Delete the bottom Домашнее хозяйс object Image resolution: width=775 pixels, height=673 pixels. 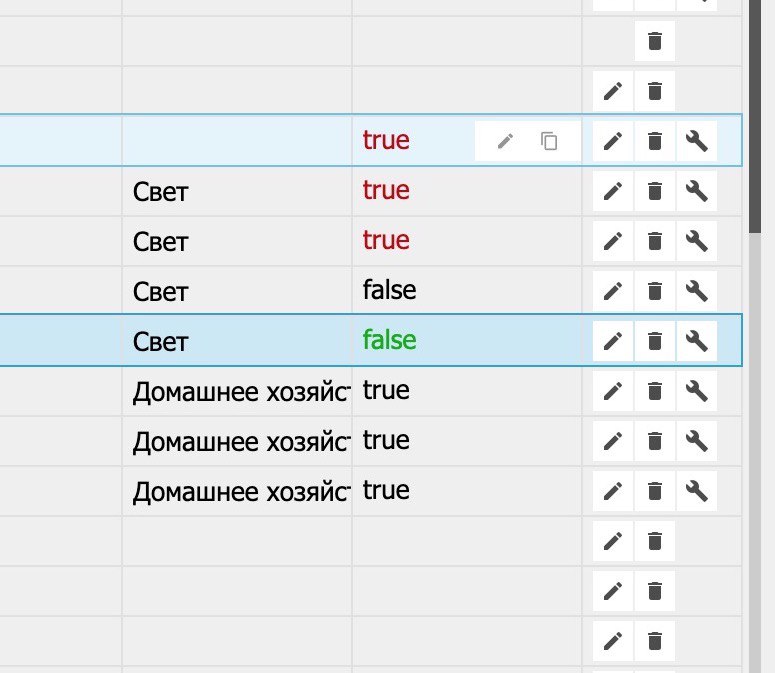pos(654,491)
